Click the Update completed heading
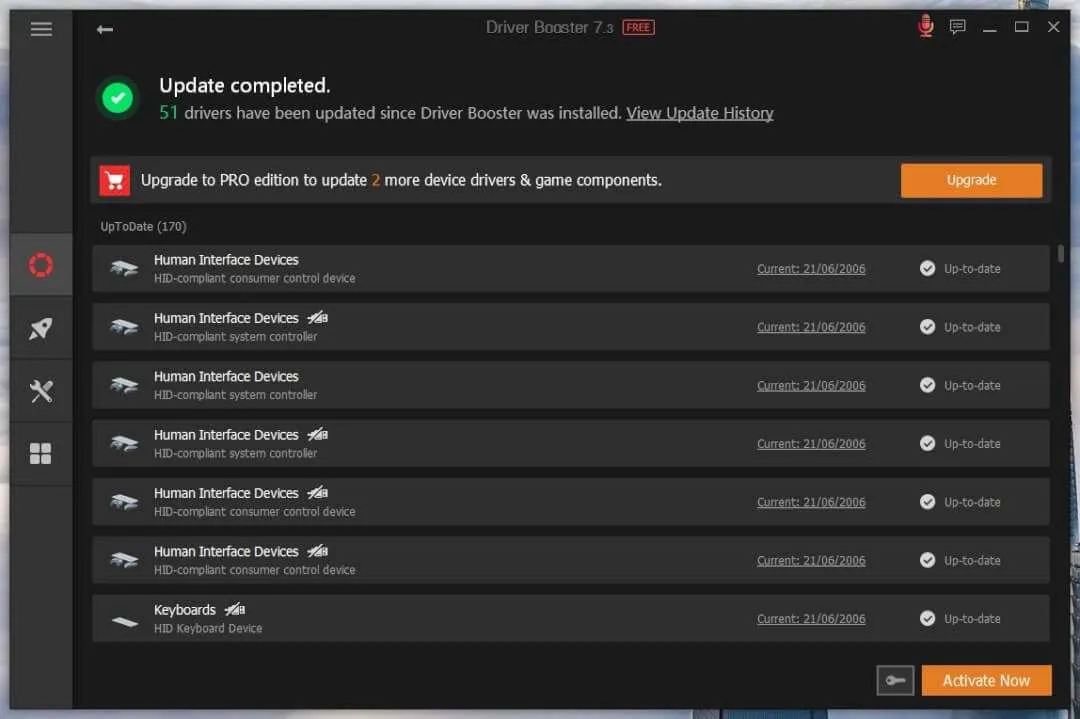The image size is (1080, 719). click(x=245, y=85)
